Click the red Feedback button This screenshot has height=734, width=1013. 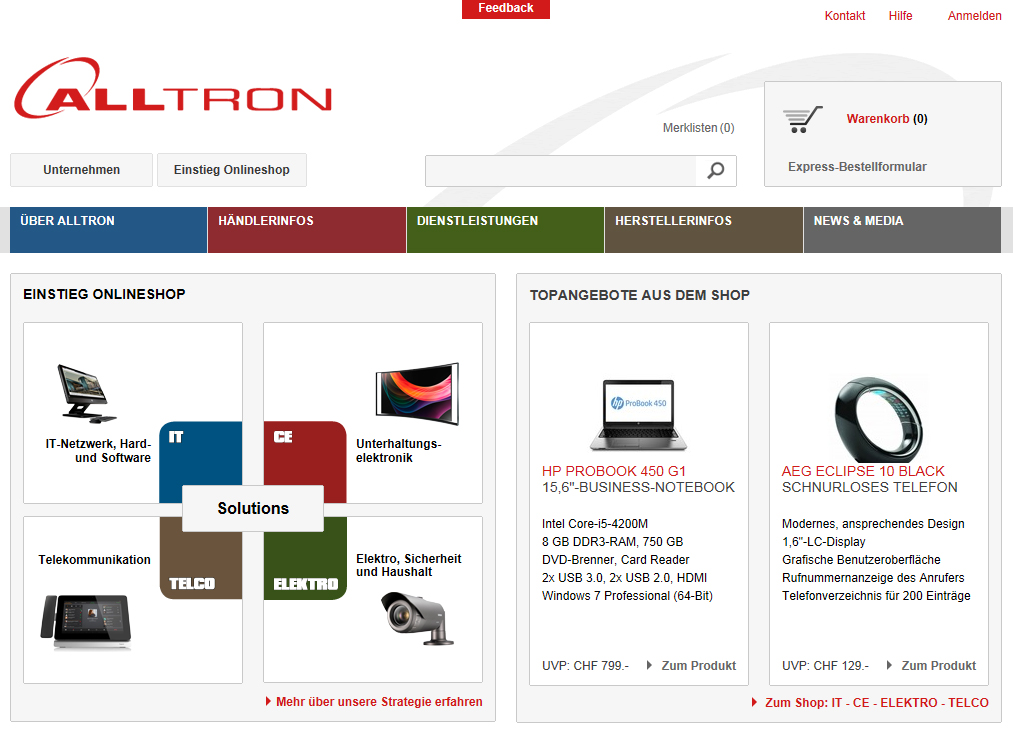coord(506,8)
